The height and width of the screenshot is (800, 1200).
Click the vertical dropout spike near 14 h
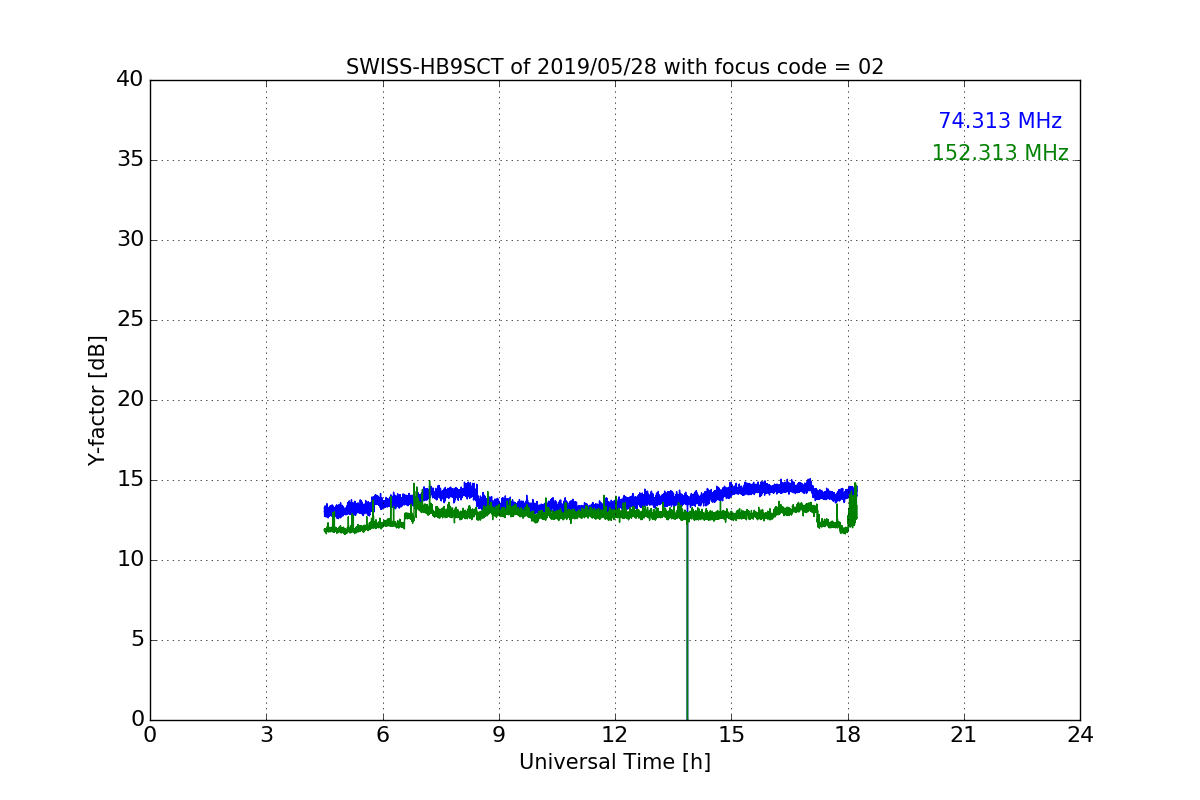687,620
